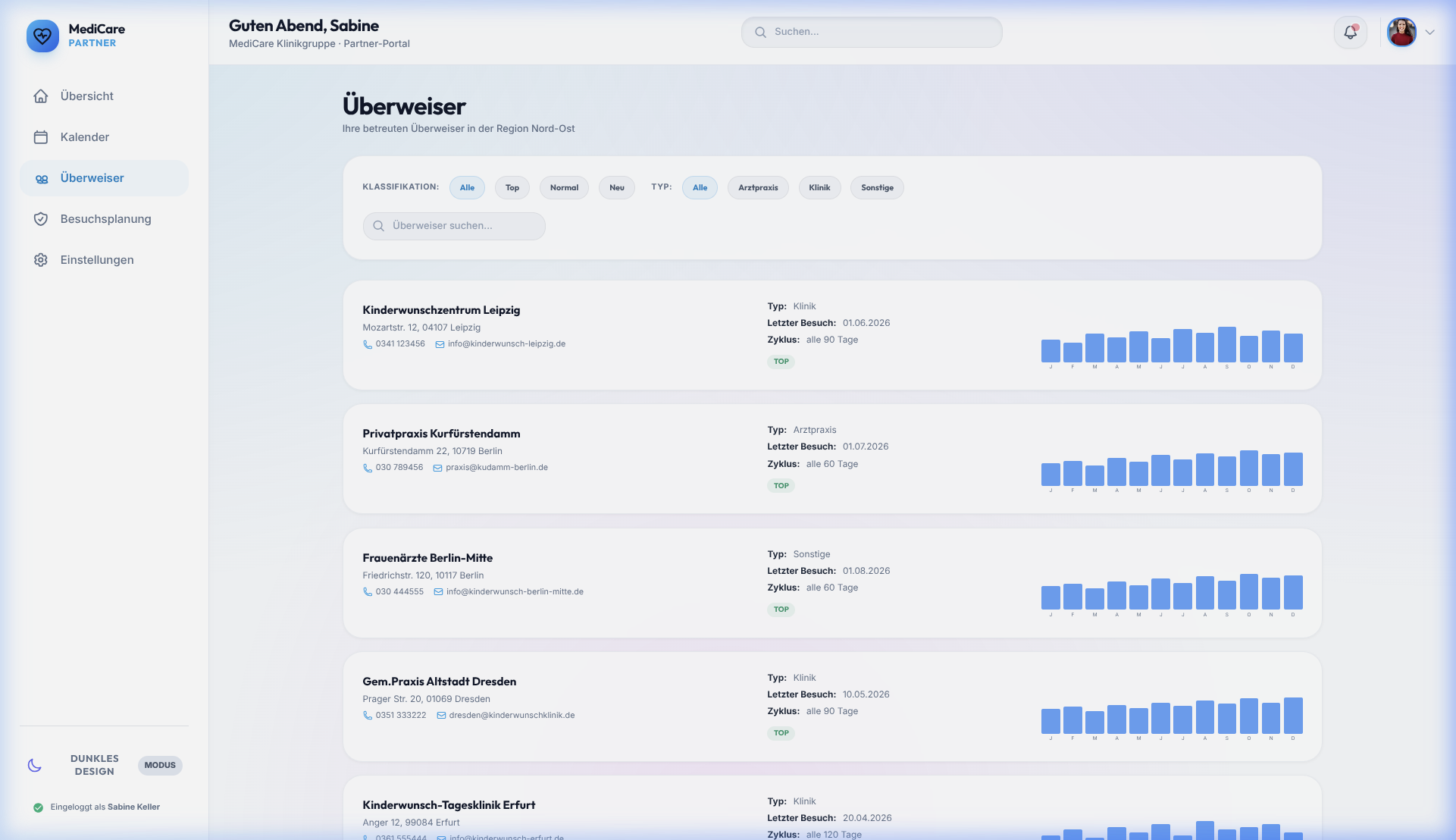Image resolution: width=1456 pixels, height=840 pixels.
Task: Expand the user profile chevron
Action: [1429, 33]
